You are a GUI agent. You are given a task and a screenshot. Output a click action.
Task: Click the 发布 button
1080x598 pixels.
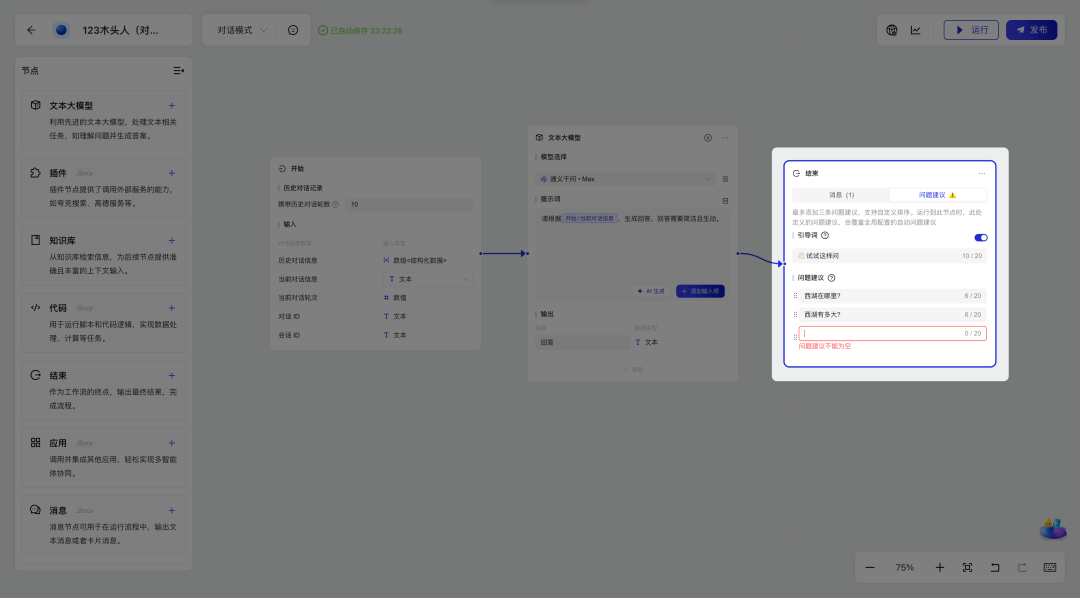1032,30
